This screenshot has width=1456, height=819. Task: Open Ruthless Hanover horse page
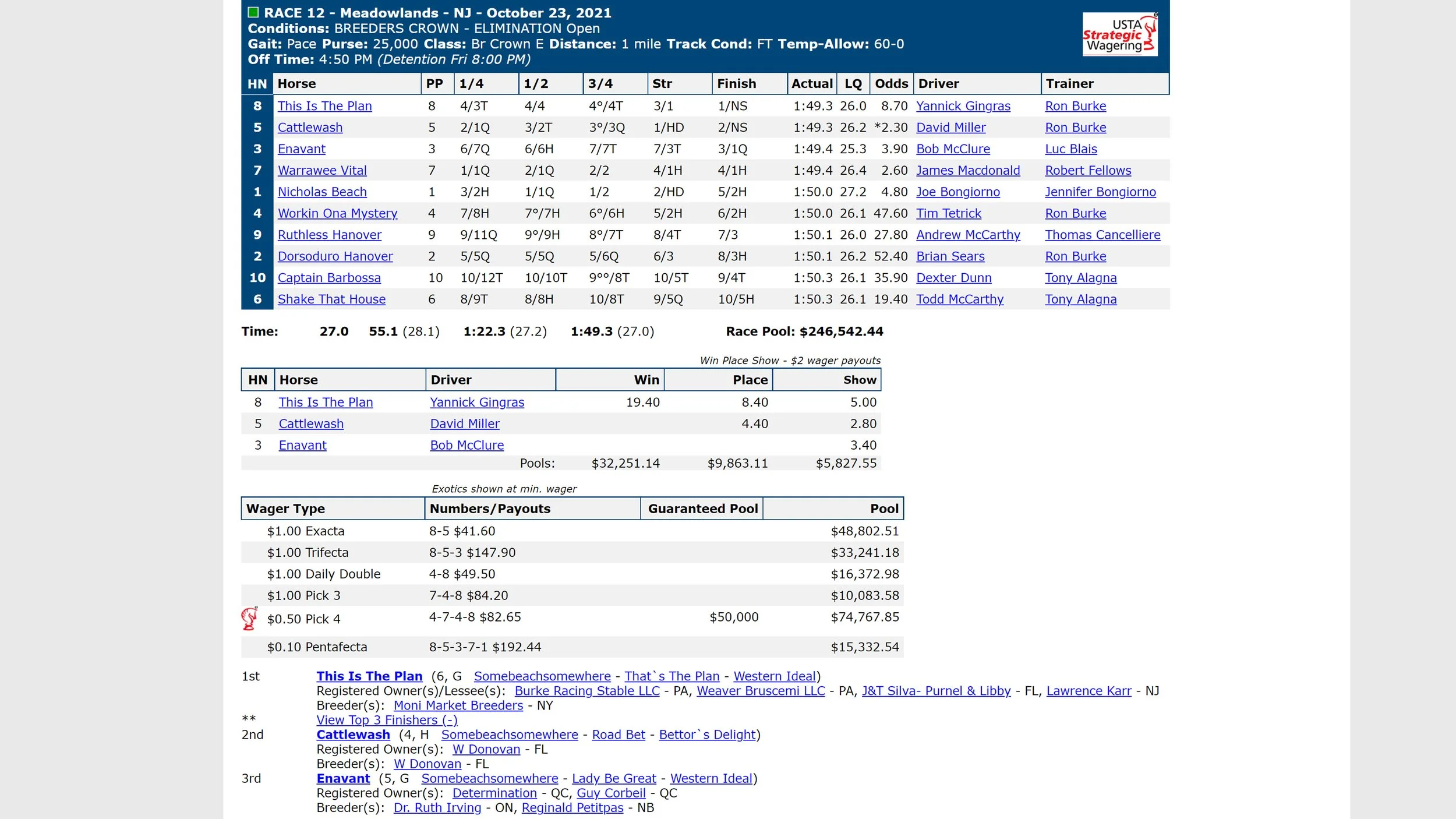pyautogui.click(x=329, y=235)
